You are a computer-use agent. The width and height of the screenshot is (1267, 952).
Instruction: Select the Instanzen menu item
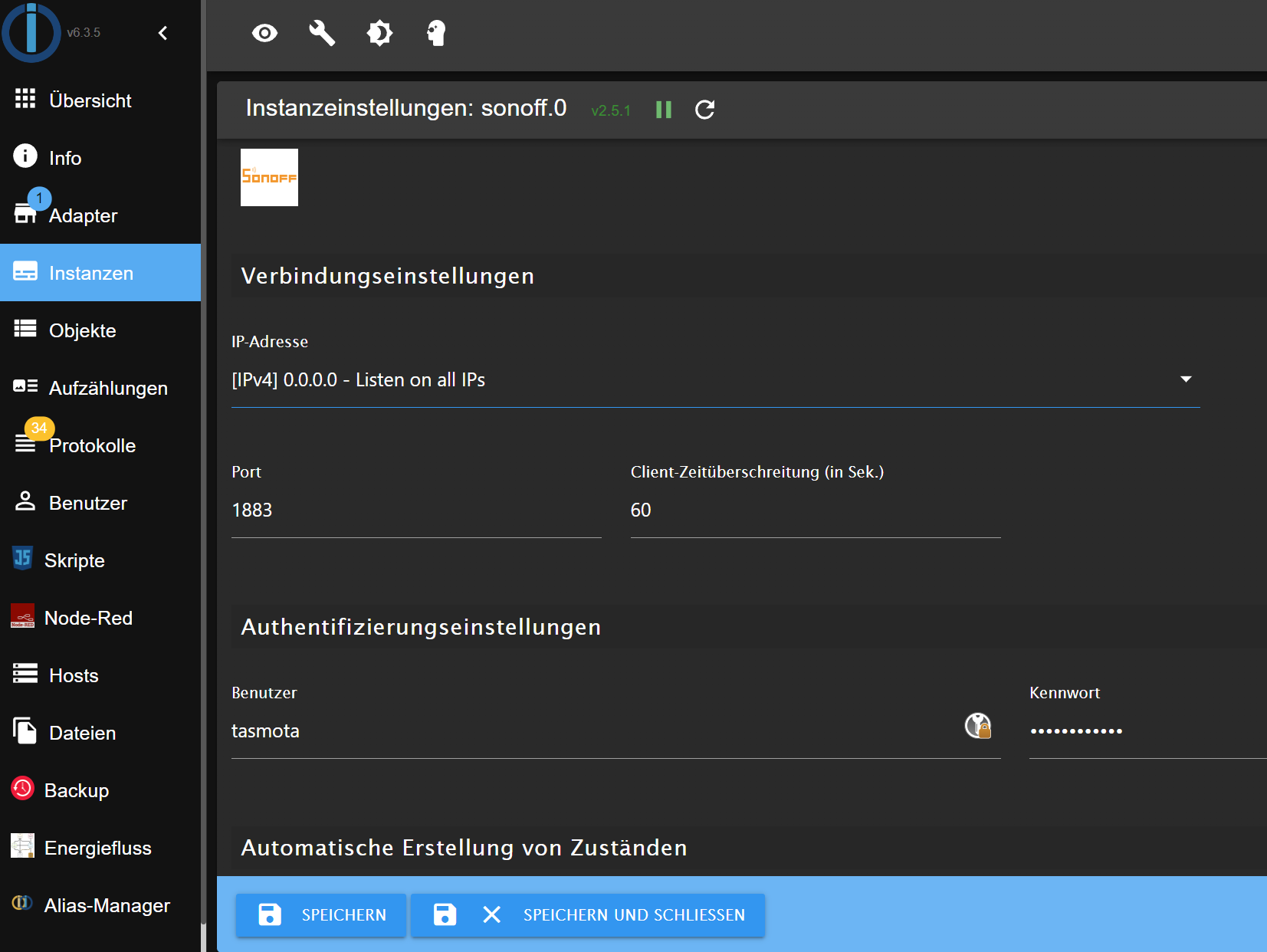[100, 273]
